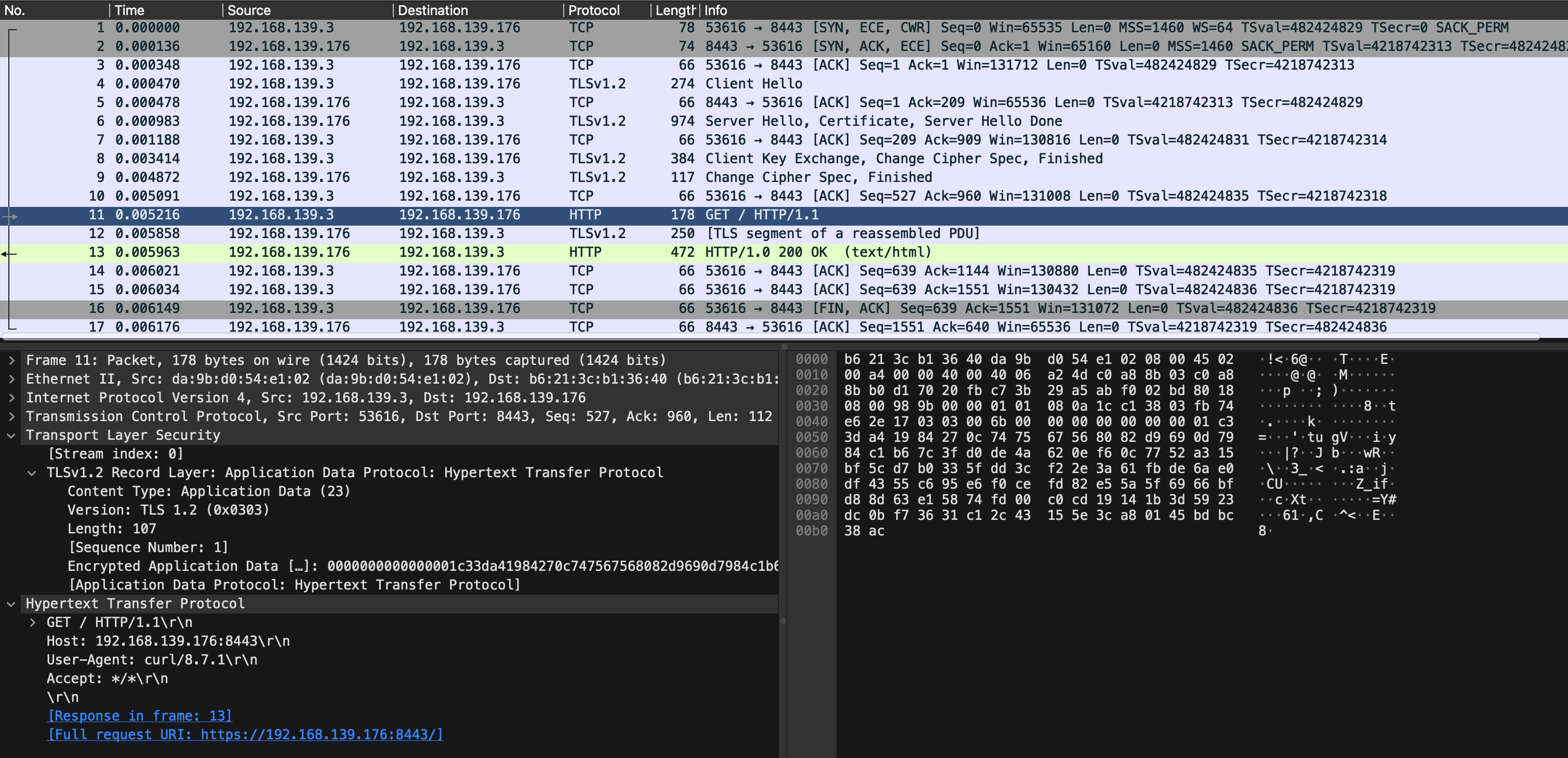Image resolution: width=1568 pixels, height=758 pixels.
Task: Expand the Ethernet II tree node
Action: click(x=11, y=379)
